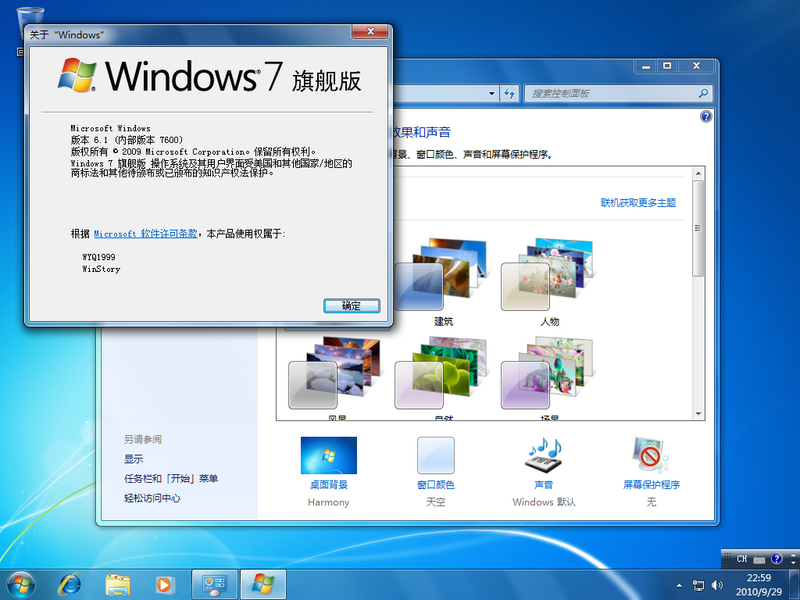Maximize the control panel window
The height and width of the screenshot is (600, 800).
[x=667, y=66]
